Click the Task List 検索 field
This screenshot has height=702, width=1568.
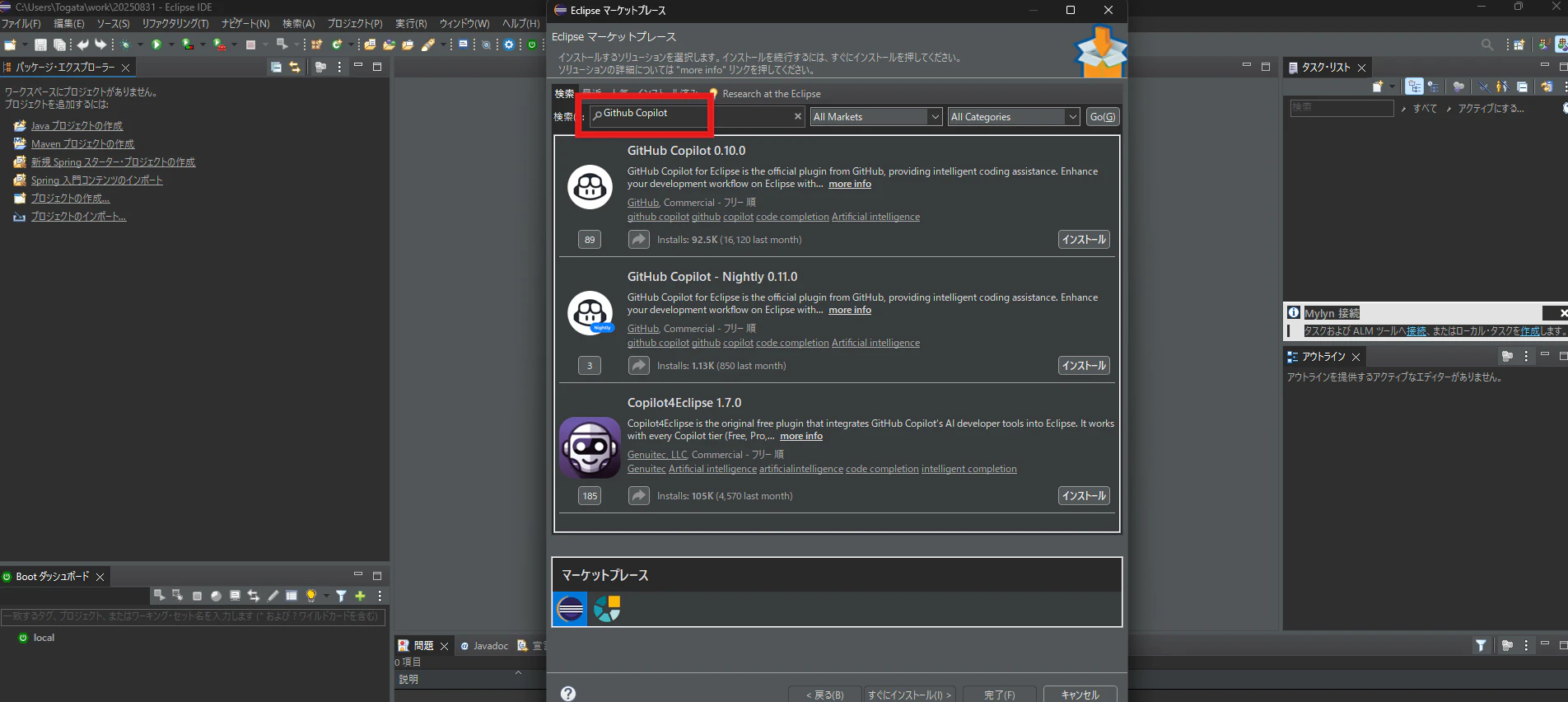(x=1342, y=108)
